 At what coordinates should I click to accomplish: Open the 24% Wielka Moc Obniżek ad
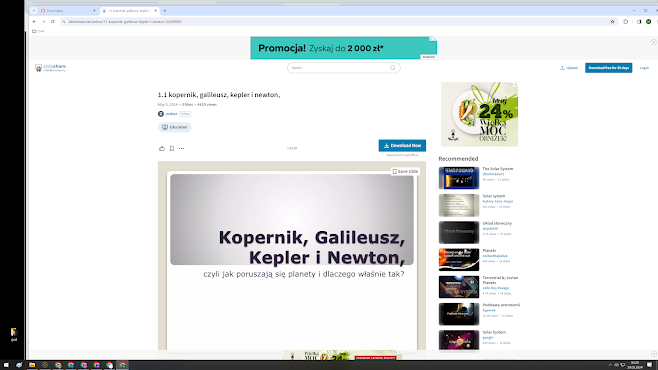tap(479, 114)
